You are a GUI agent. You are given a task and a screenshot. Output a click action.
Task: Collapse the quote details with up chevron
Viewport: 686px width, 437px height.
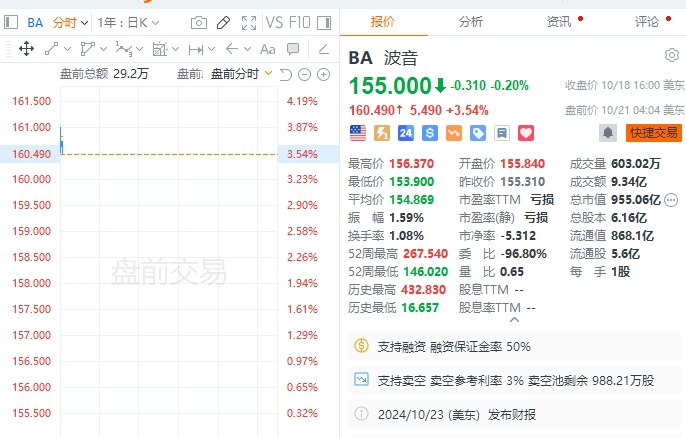tap(514, 320)
